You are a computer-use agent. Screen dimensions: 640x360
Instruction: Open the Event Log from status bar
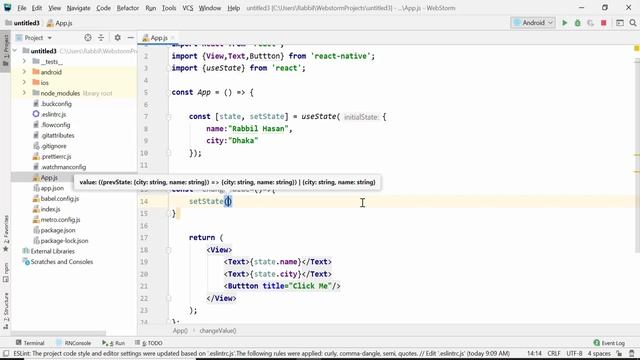609,343
